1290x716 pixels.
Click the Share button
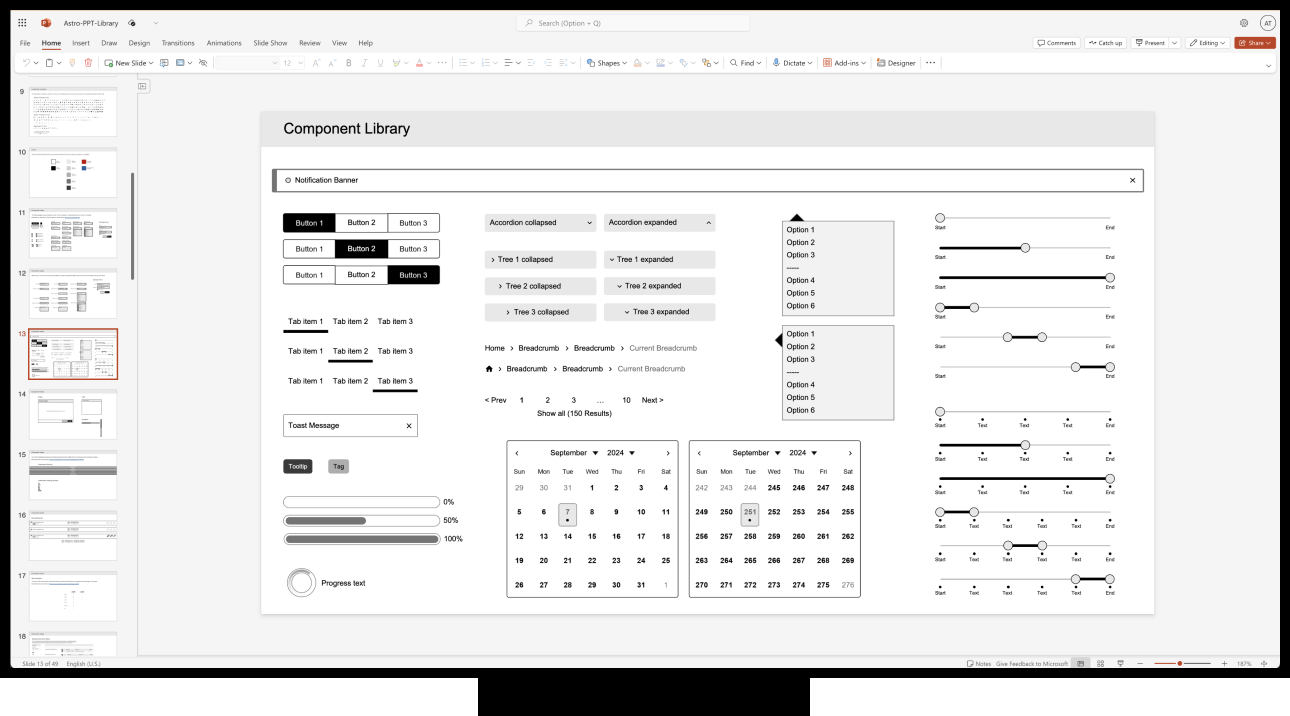pos(1254,42)
